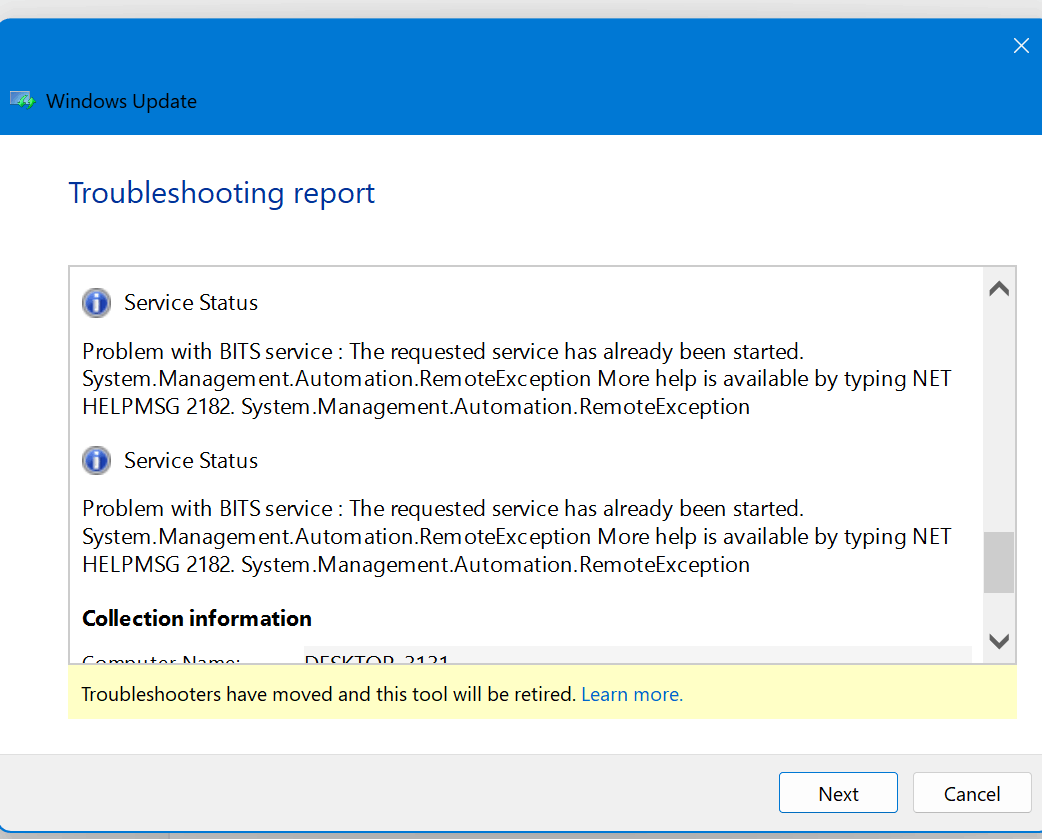Click the Next button
The width and height of the screenshot is (1042, 839).
point(838,792)
